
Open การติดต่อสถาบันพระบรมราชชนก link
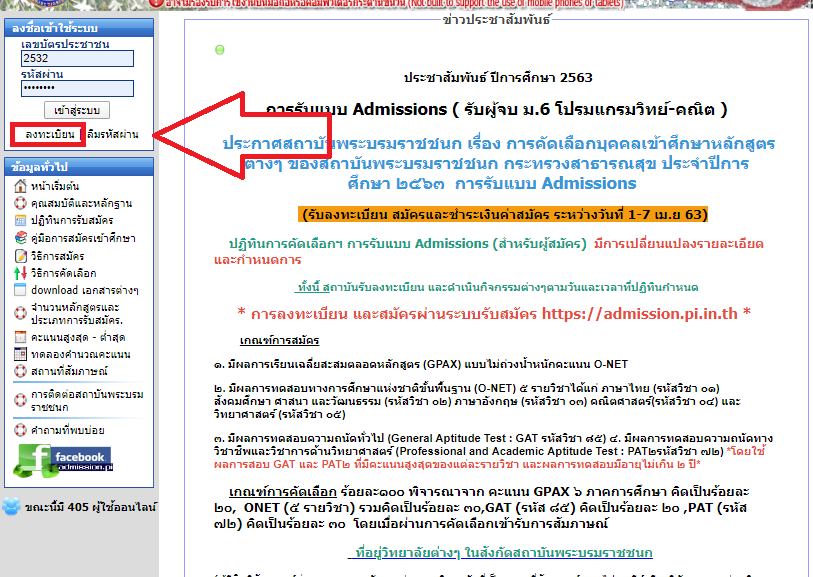[x=87, y=401]
